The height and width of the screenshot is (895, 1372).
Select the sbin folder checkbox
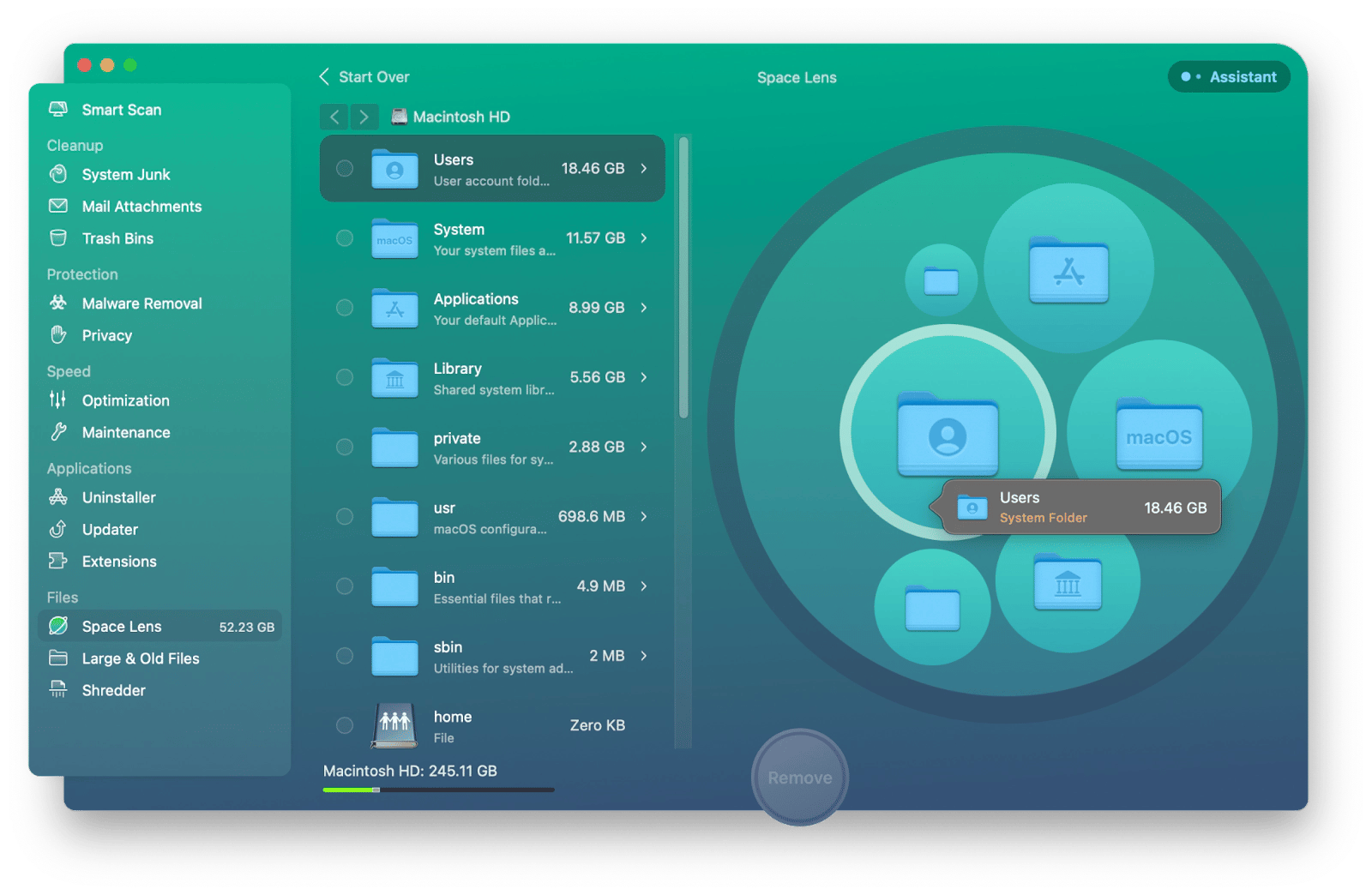tap(345, 655)
